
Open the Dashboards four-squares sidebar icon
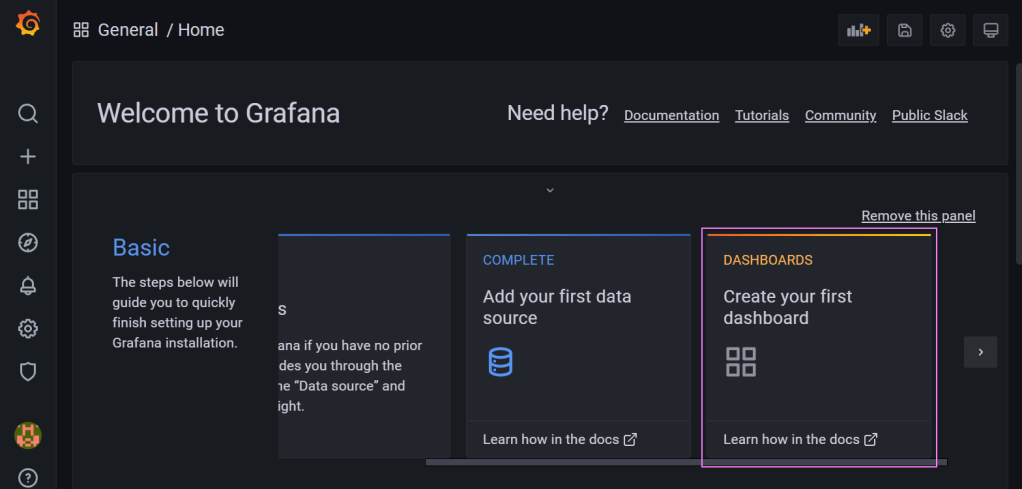point(28,200)
